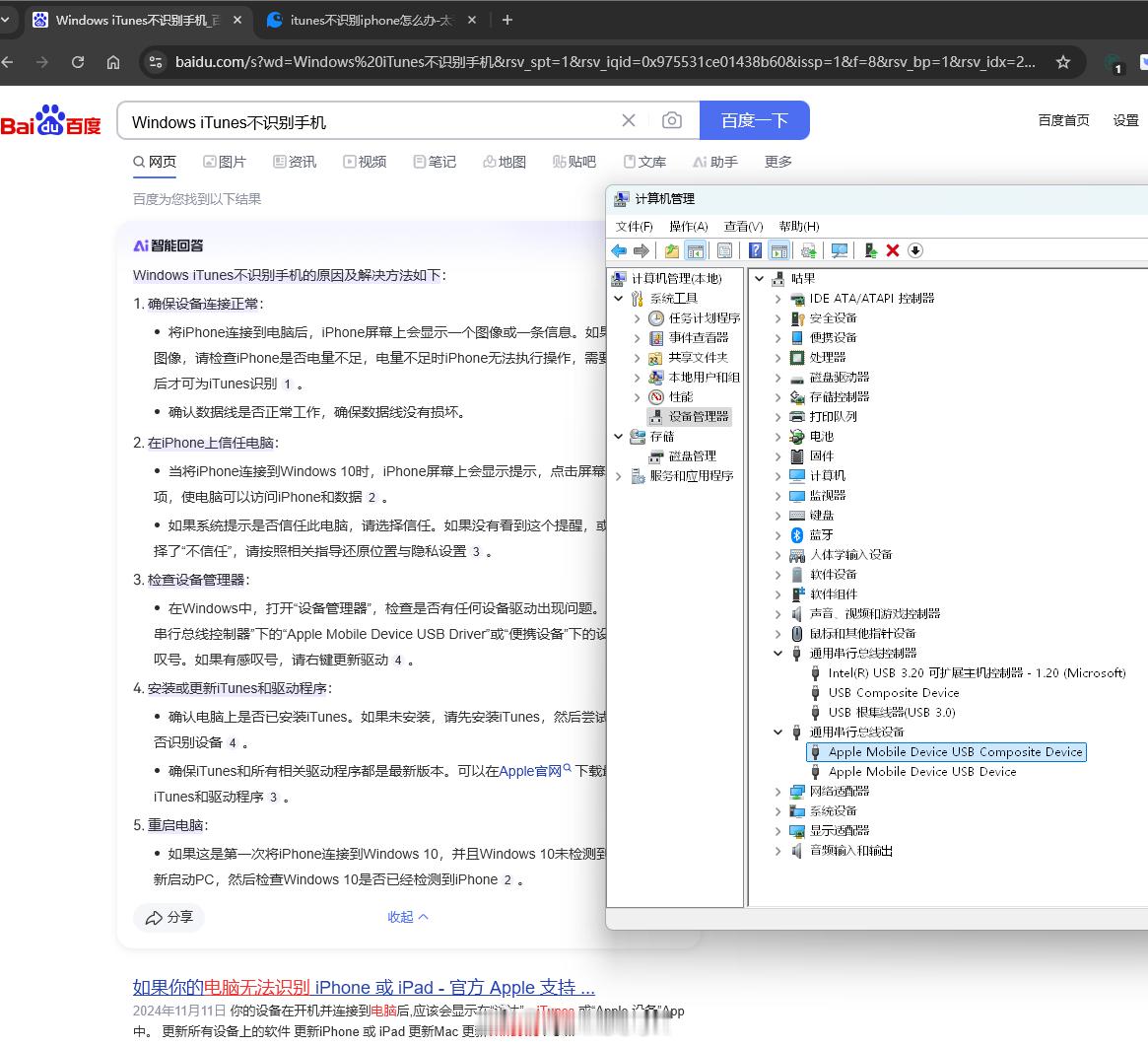Viewport: 1148px width, 1047px height.
Task: Select Apple Mobile Device USB Composite Device
Action: [946, 752]
